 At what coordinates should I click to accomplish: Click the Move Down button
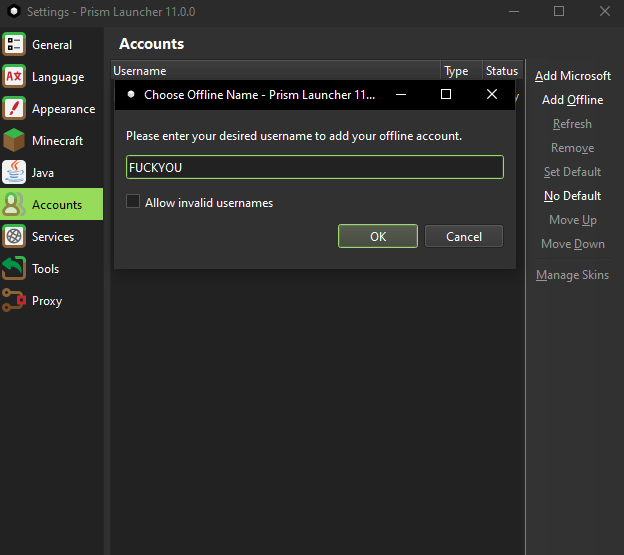(x=572, y=243)
